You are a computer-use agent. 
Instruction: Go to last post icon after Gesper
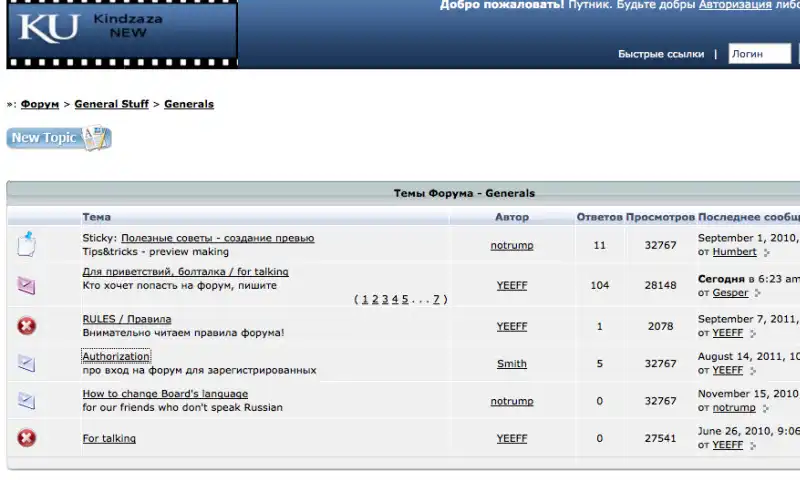pos(758,294)
